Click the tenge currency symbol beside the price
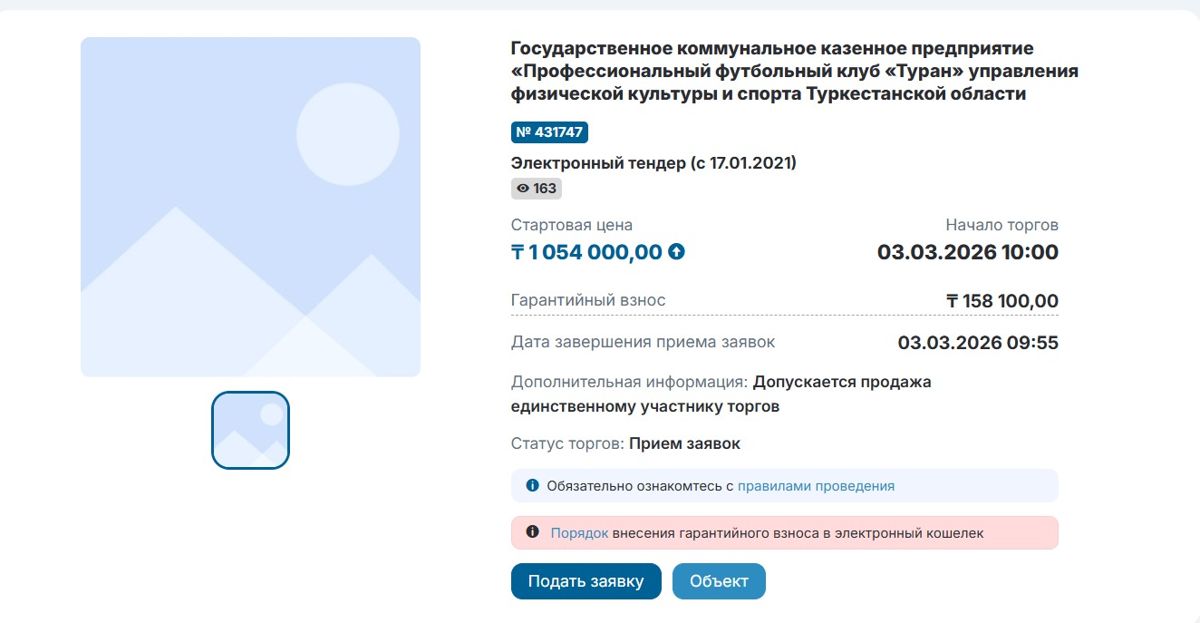The width and height of the screenshot is (1200, 623). (519, 252)
